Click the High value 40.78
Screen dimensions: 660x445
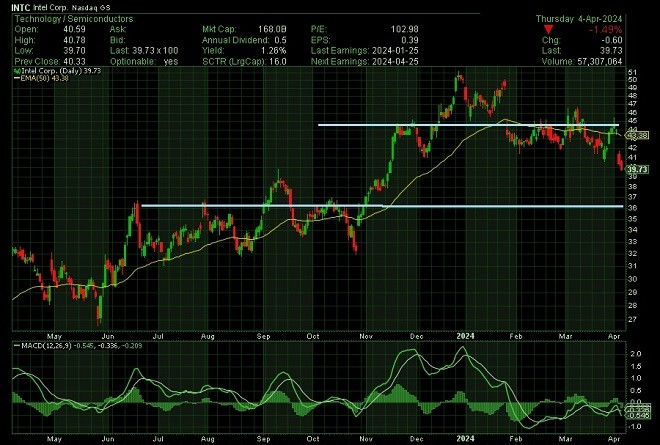pos(75,40)
